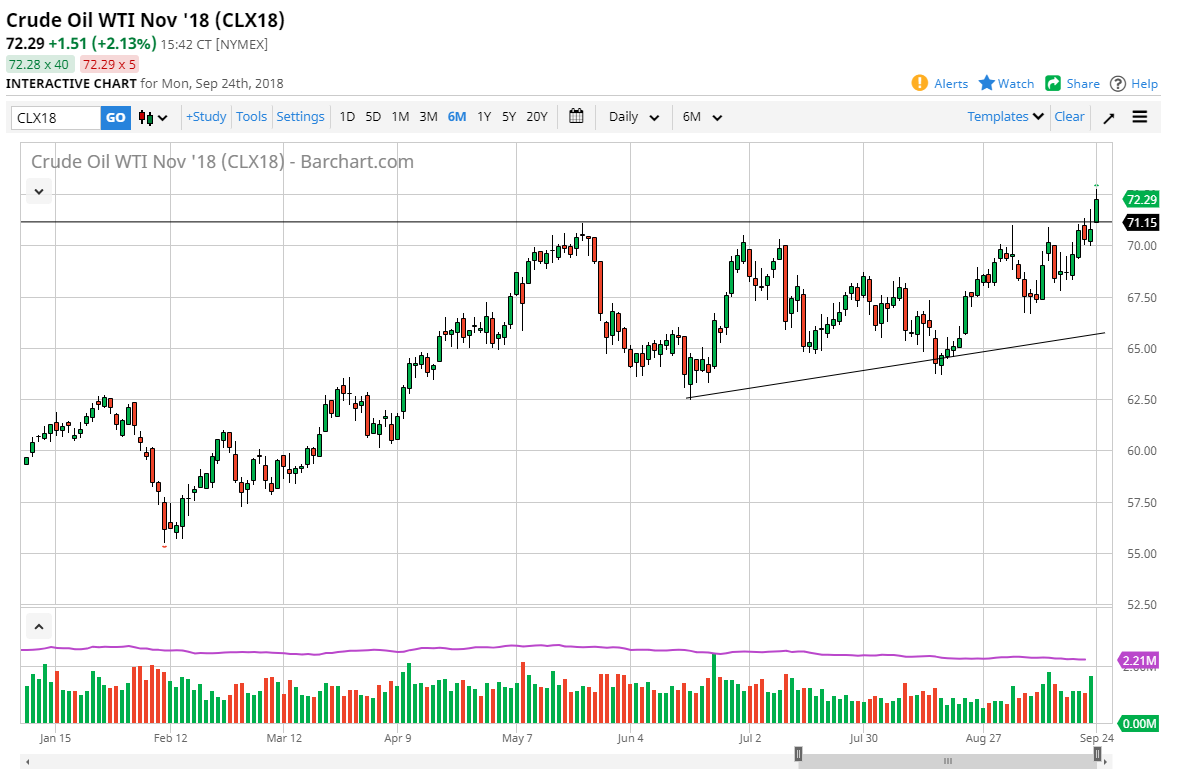
Task: Select the trendline drawing arrow tool
Action: (x=1110, y=117)
